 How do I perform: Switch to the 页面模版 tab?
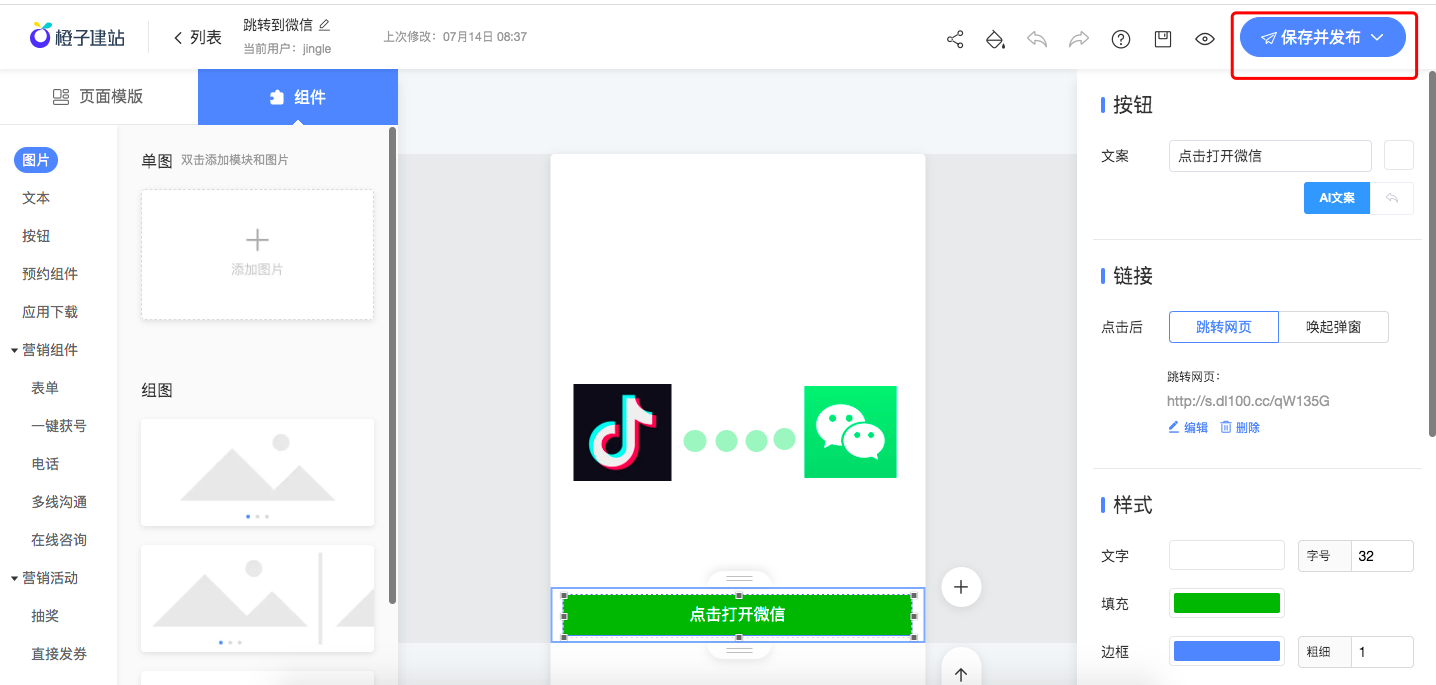point(98,97)
